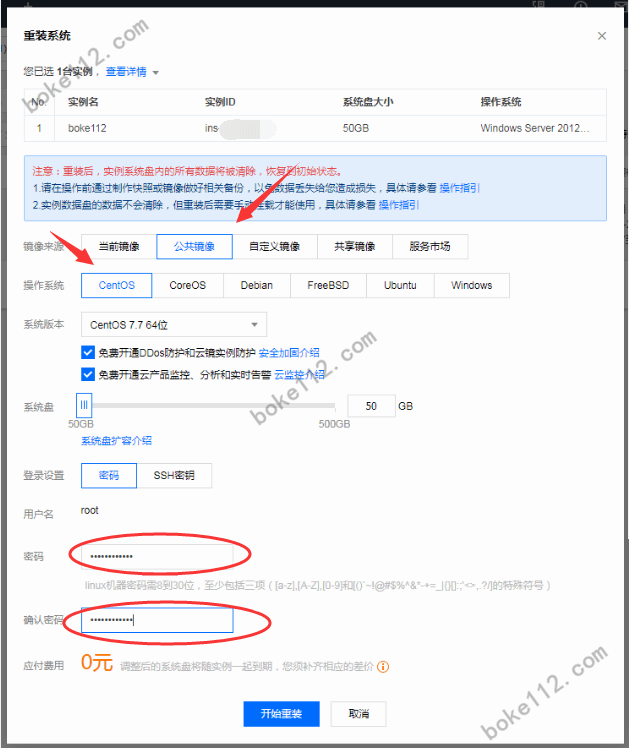Open the CentOS 7.7 64位 version dropdown
Viewport: 629px width, 748px height.
[174, 325]
